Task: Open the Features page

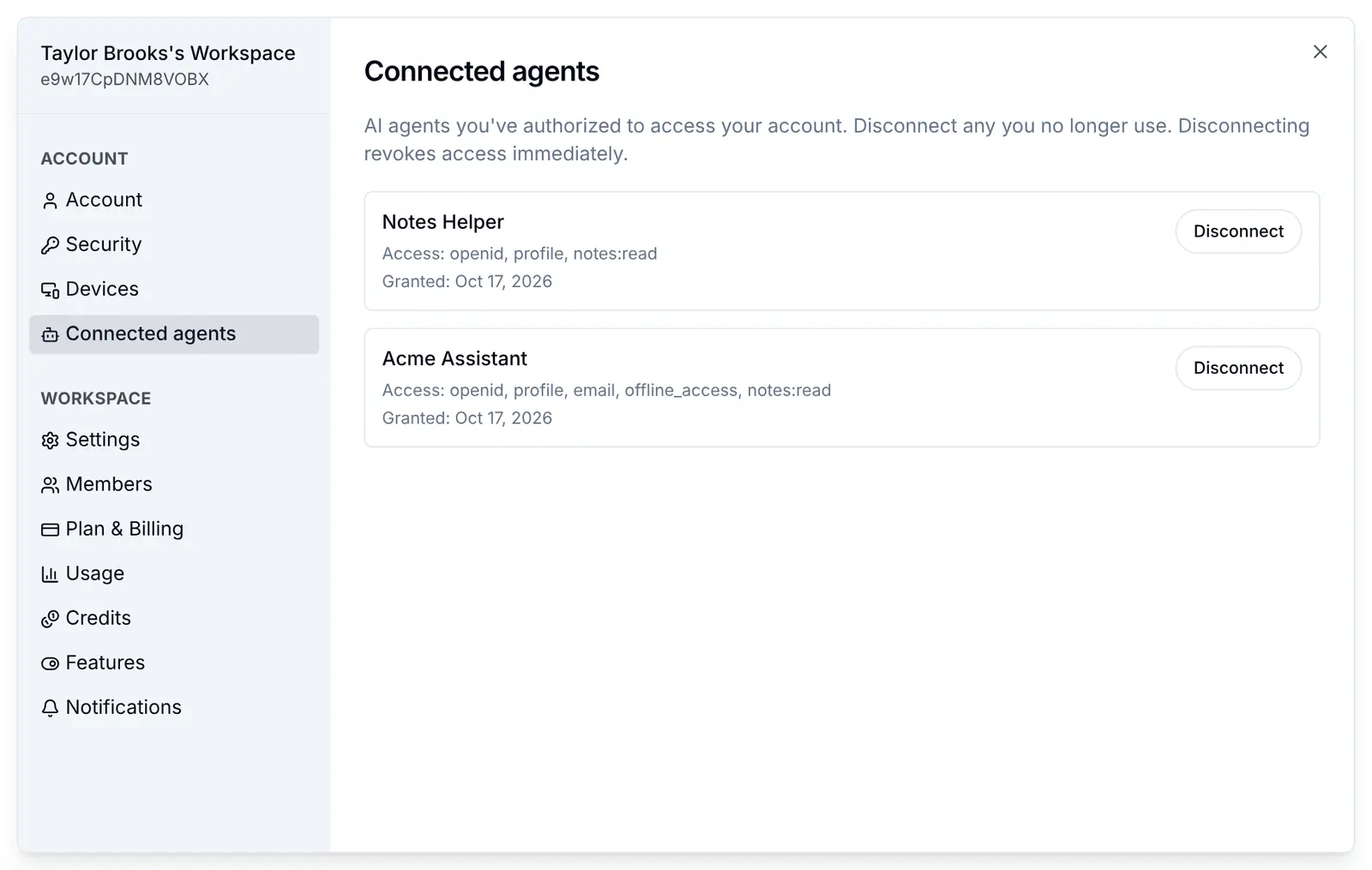Action: coord(174,662)
